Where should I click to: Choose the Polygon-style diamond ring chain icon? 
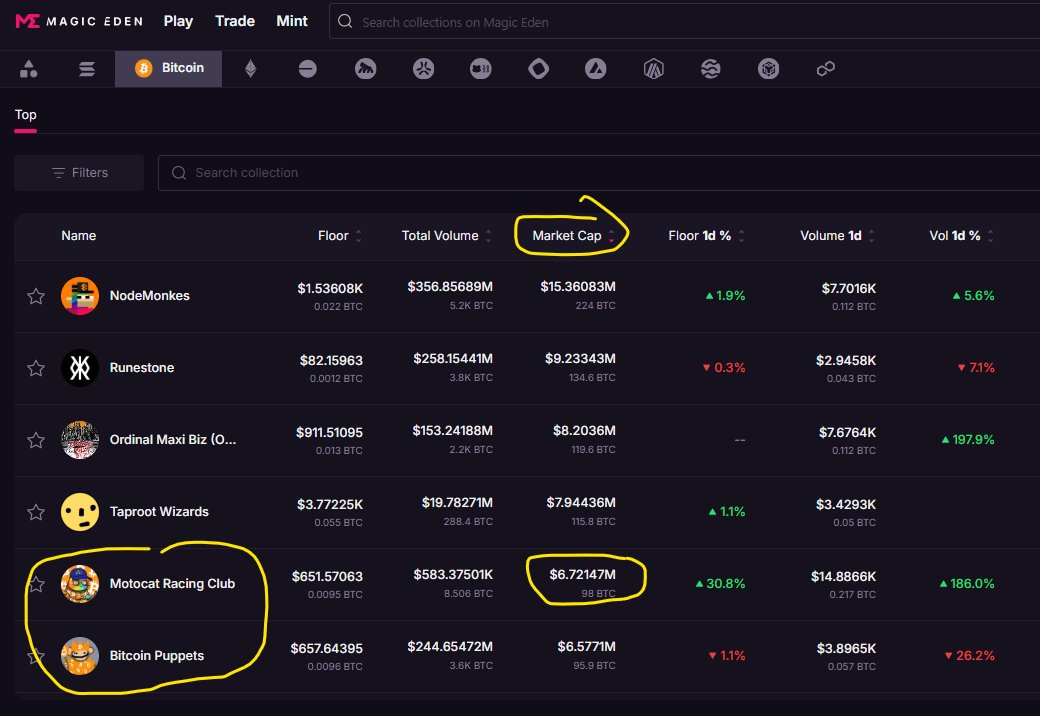[539, 68]
